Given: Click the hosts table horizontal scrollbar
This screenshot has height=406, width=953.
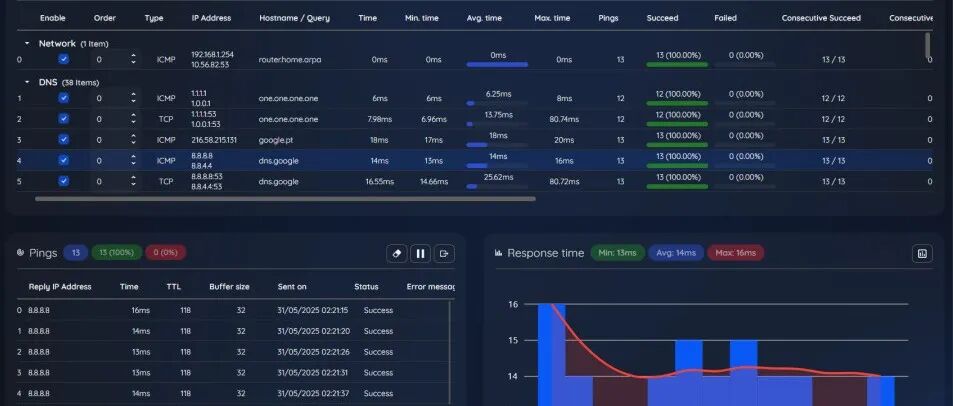Looking at the screenshot, I should tap(285, 199).
